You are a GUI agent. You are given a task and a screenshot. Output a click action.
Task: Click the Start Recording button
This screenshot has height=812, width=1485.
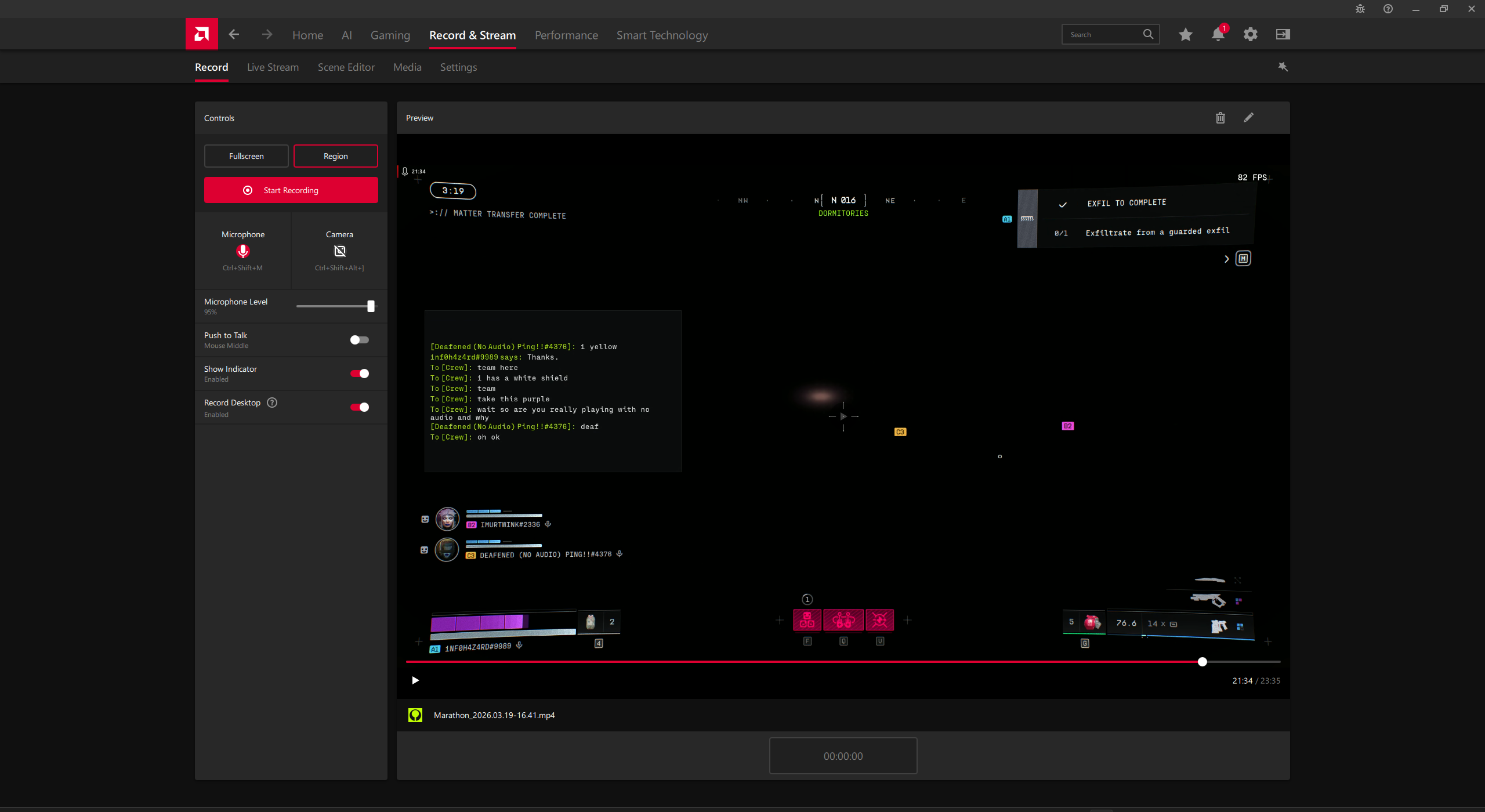tap(291, 190)
